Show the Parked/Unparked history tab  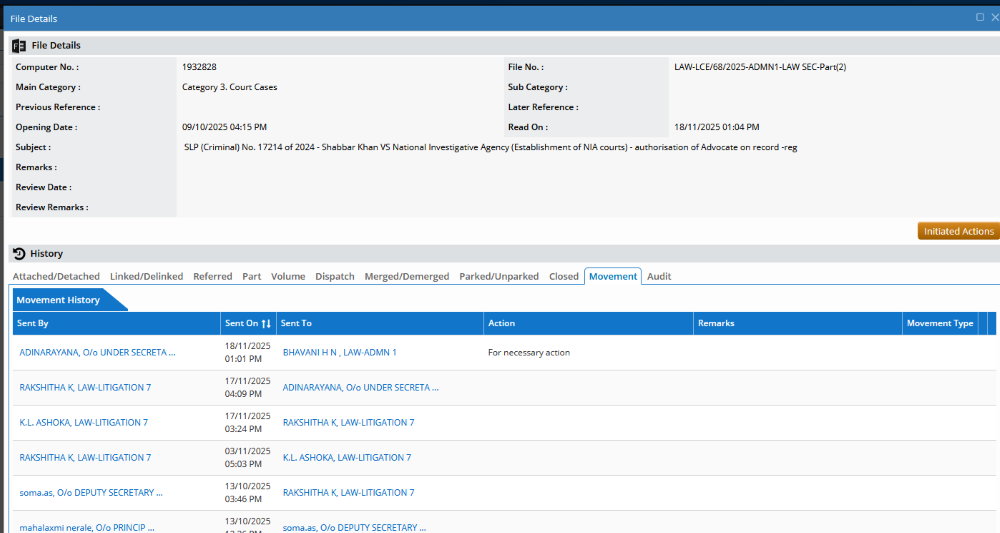point(499,276)
